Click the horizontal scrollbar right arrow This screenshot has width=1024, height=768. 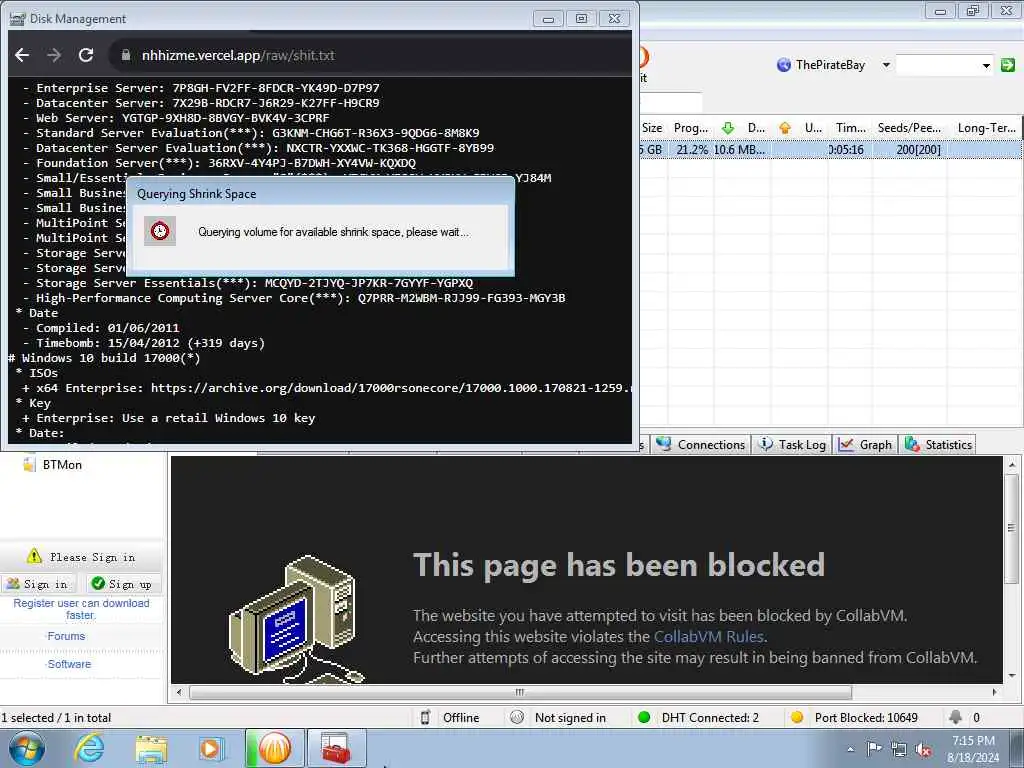point(995,692)
